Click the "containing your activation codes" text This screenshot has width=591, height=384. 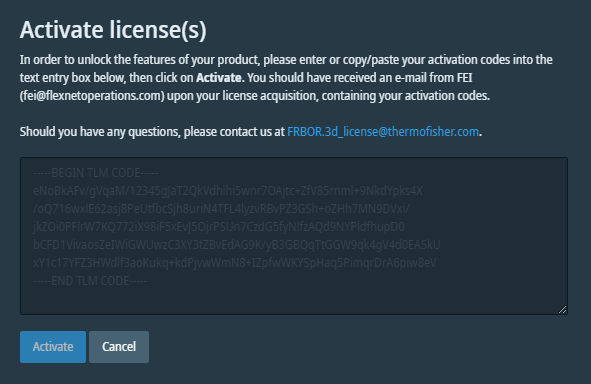[x=406, y=96]
